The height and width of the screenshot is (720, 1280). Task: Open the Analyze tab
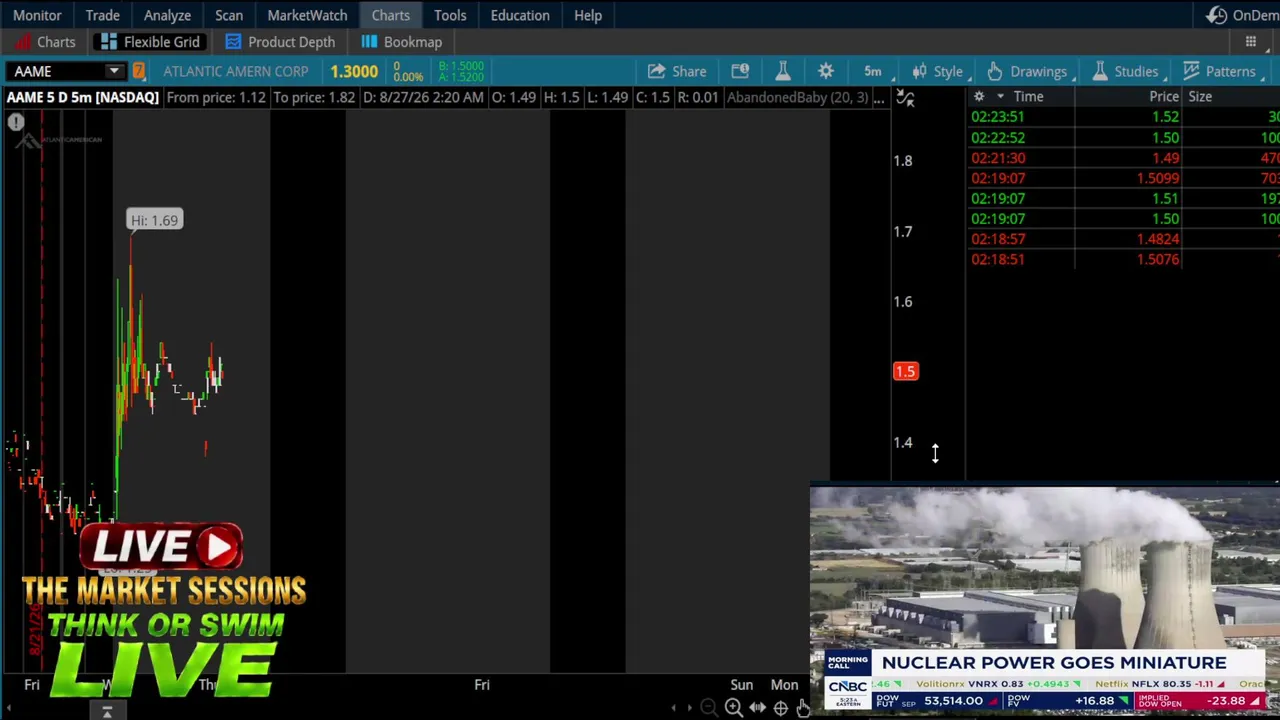[x=167, y=15]
